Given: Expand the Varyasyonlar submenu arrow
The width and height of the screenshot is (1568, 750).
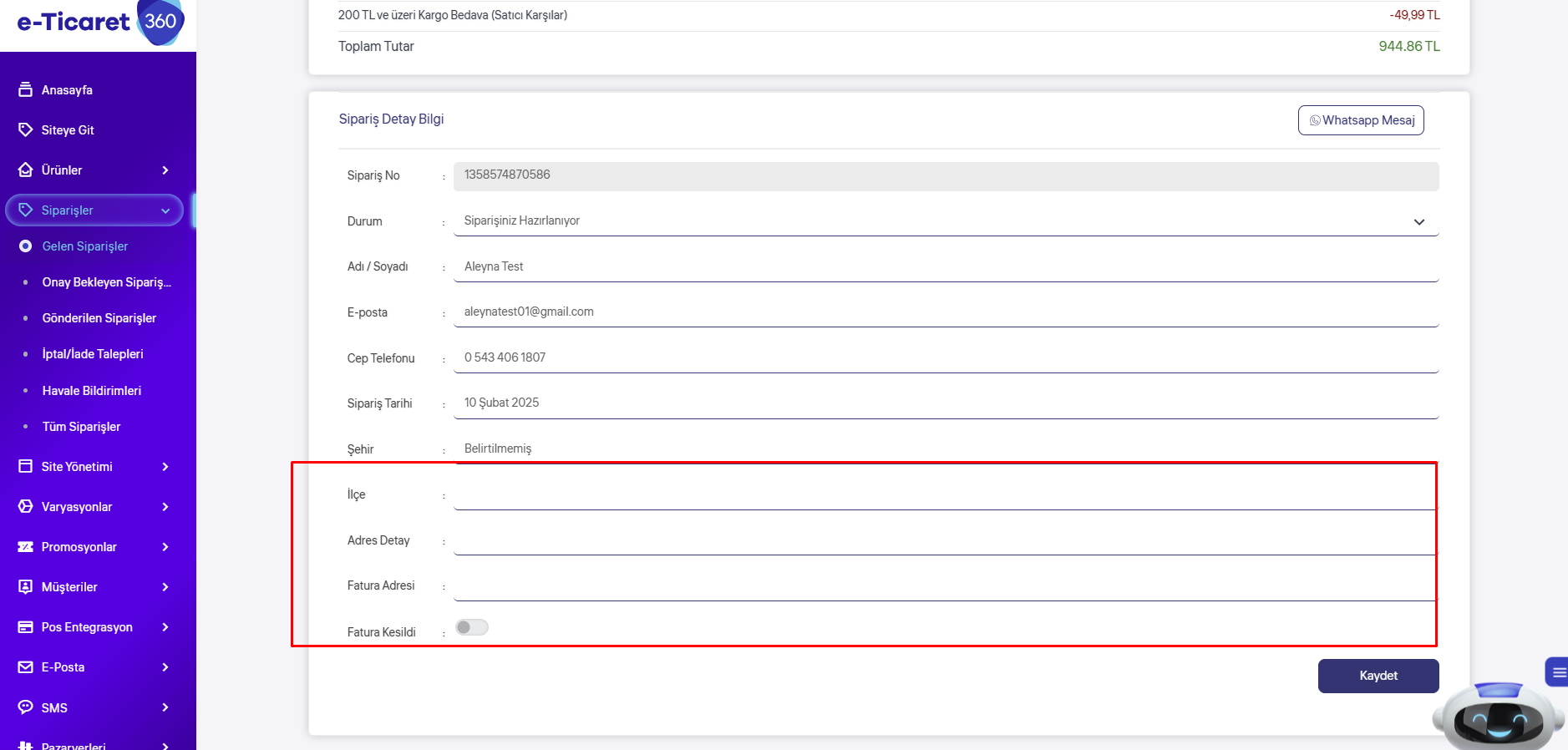Looking at the screenshot, I should click(165, 507).
